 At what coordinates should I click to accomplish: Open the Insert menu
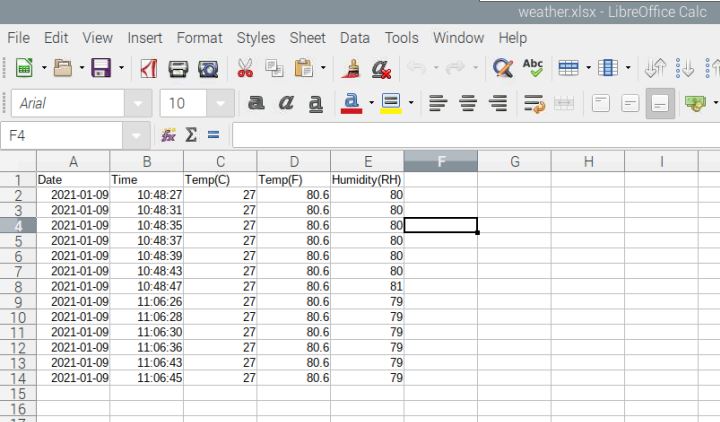pyautogui.click(x=145, y=38)
